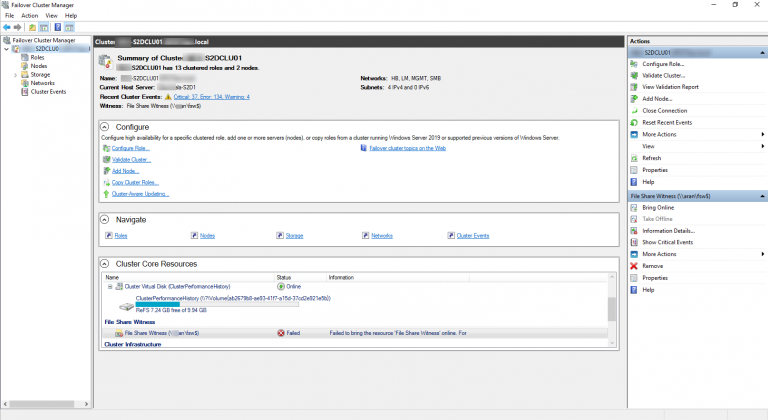Select Failover Cluster Manager root node

(44, 40)
